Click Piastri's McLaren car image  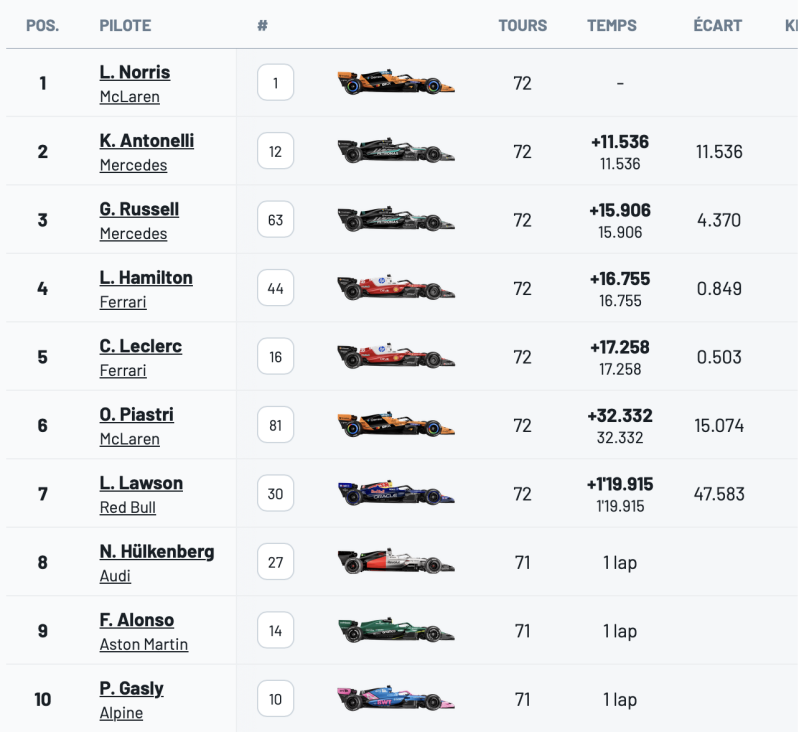coord(396,424)
